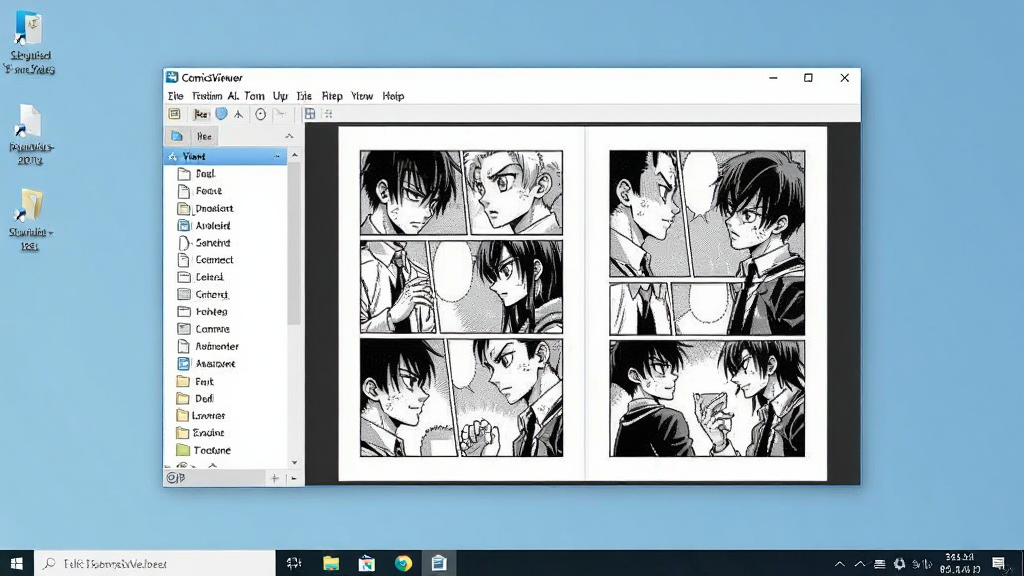Maximize the ComicViewer window
Screen dimensions: 1024x576
coord(808,78)
